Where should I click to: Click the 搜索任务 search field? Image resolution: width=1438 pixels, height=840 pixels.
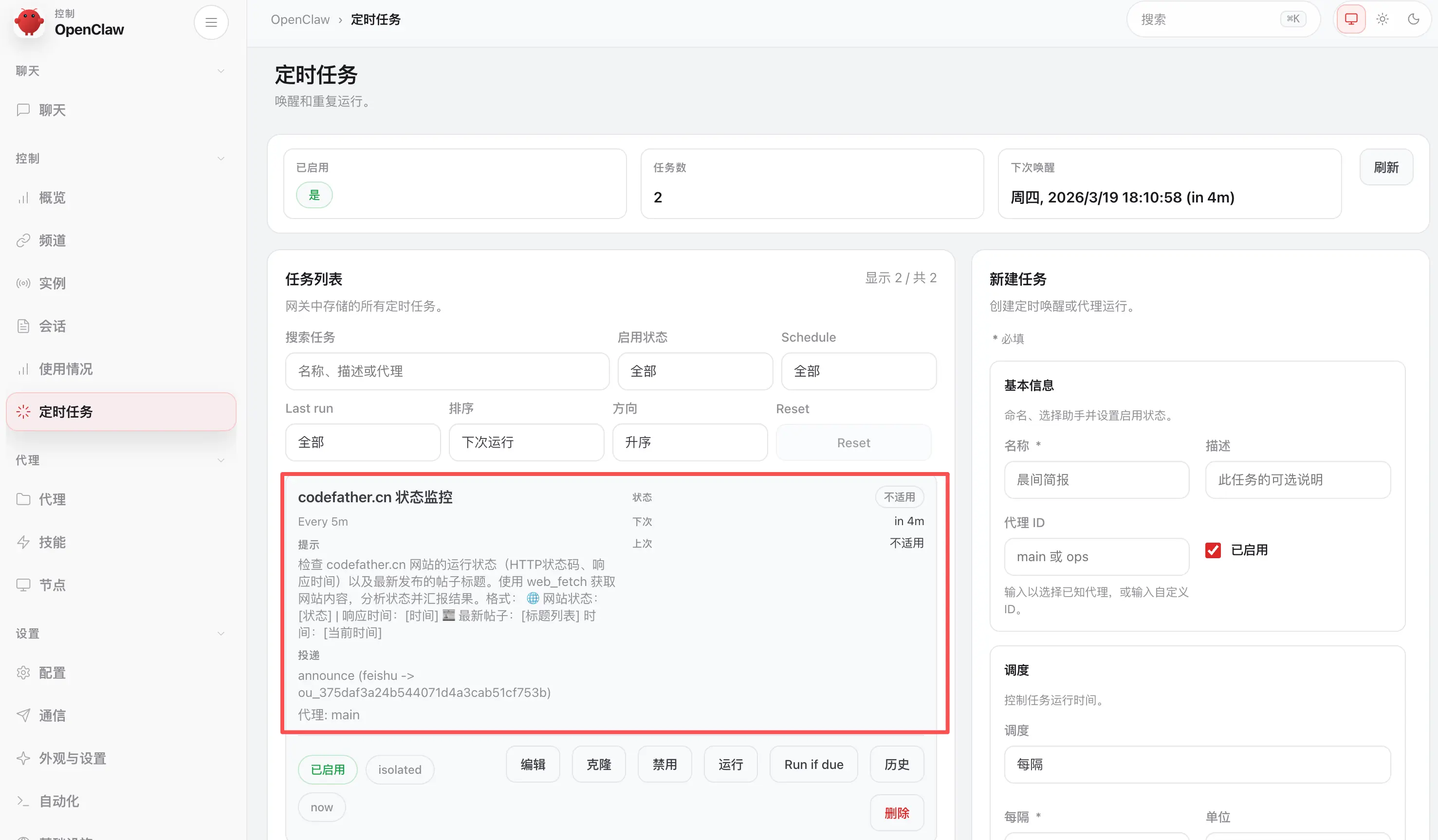447,371
